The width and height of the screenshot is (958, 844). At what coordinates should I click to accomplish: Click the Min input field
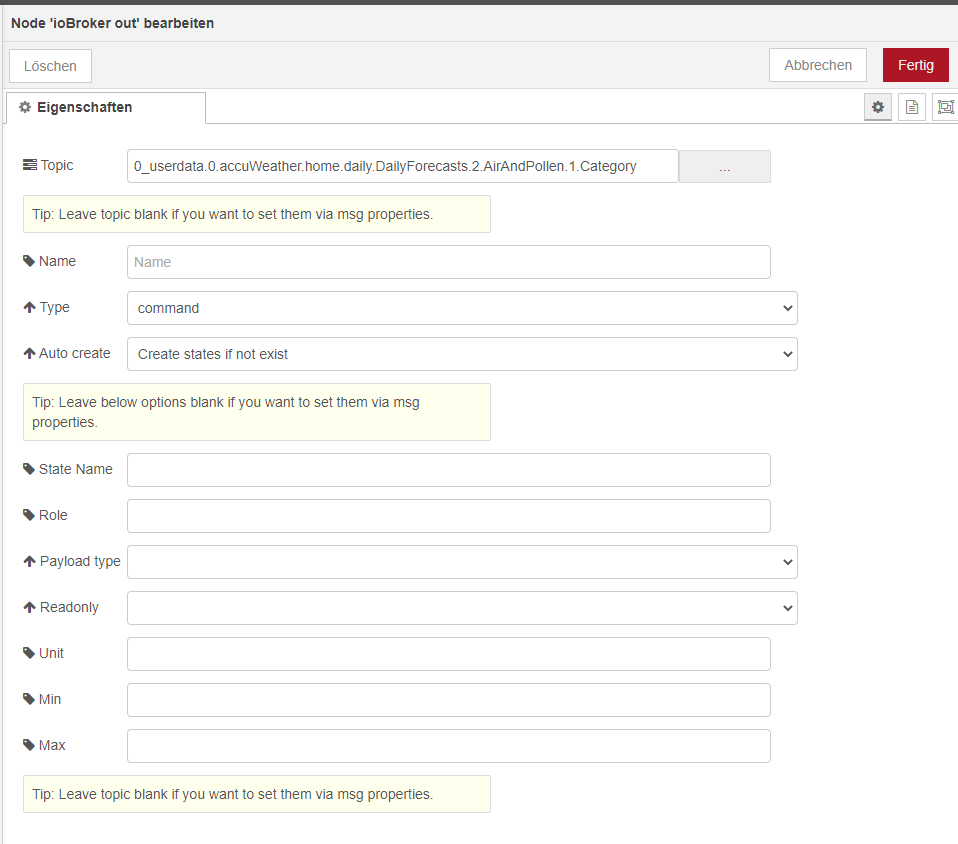point(448,700)
